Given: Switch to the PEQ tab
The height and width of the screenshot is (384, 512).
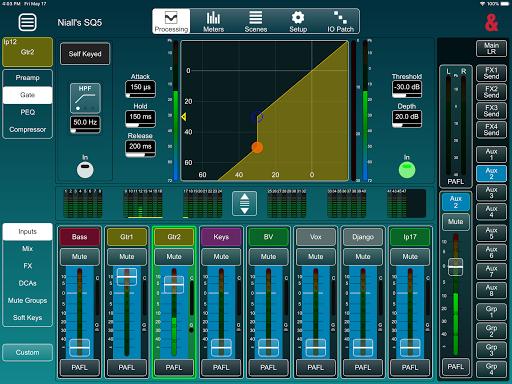Looking at the screenshot, I should coord(27,112).
